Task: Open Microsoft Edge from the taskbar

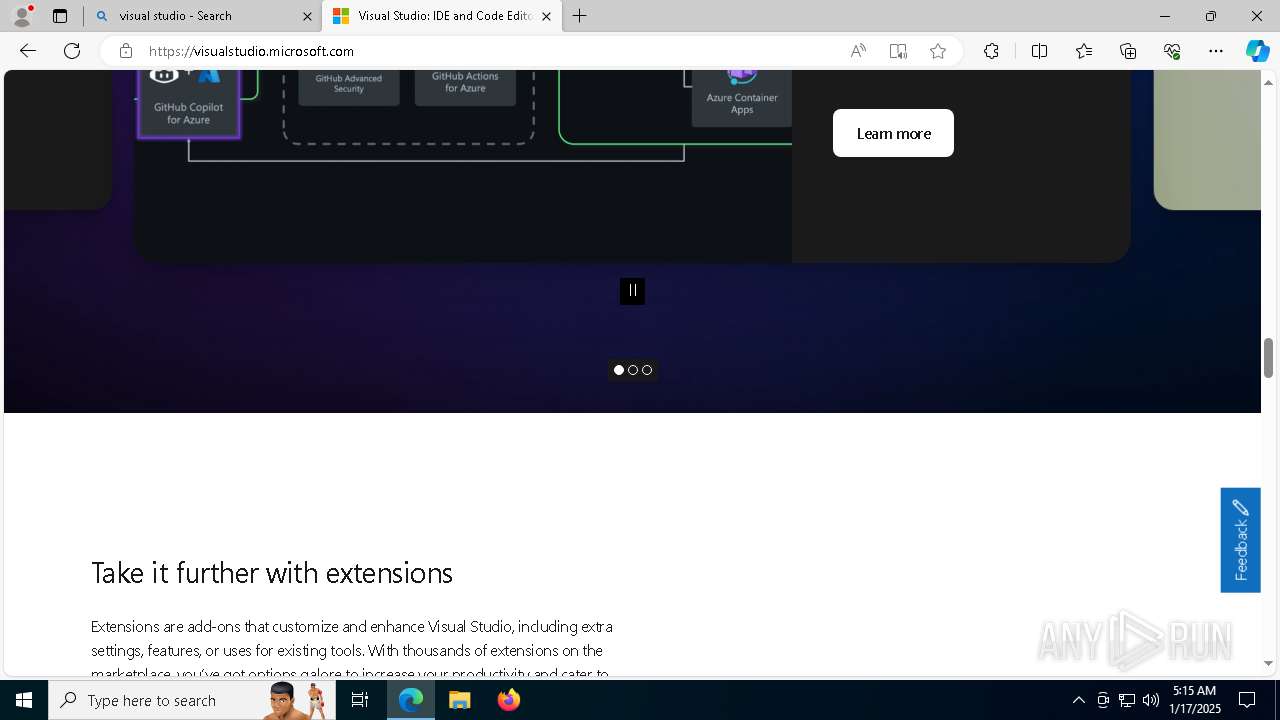Action: (411, 700)
